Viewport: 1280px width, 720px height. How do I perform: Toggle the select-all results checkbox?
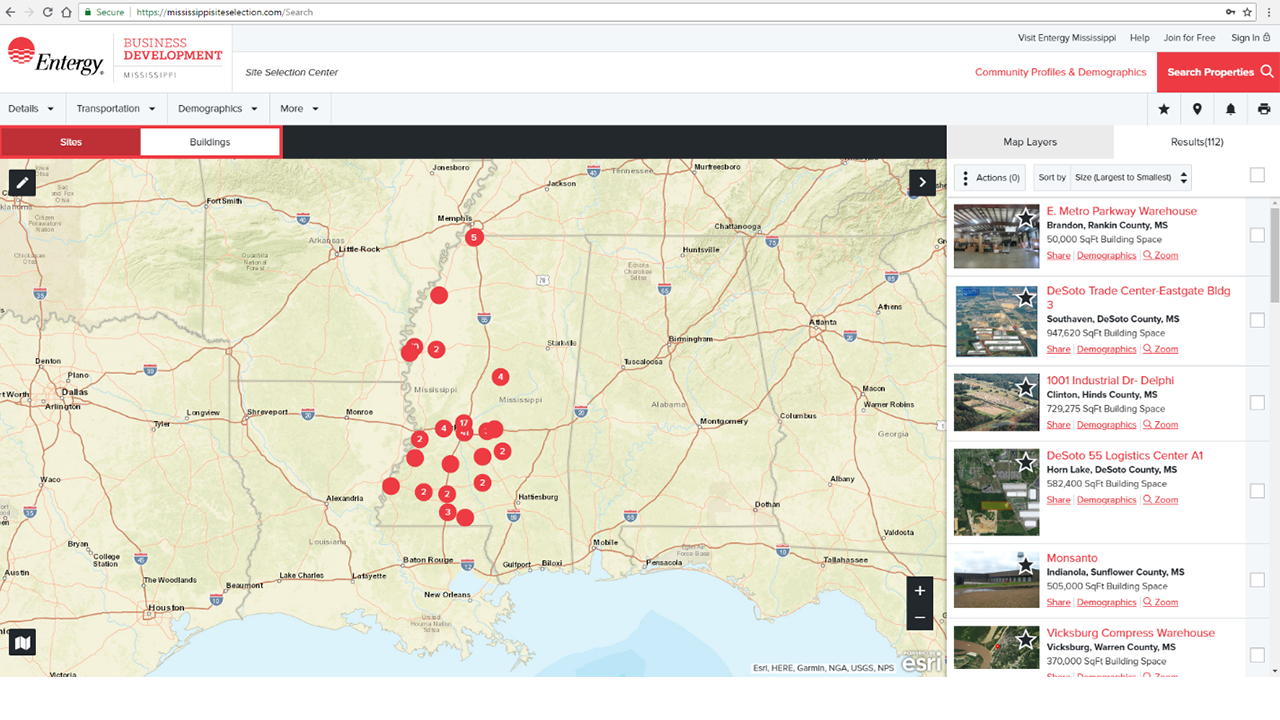coord(1257,175)
